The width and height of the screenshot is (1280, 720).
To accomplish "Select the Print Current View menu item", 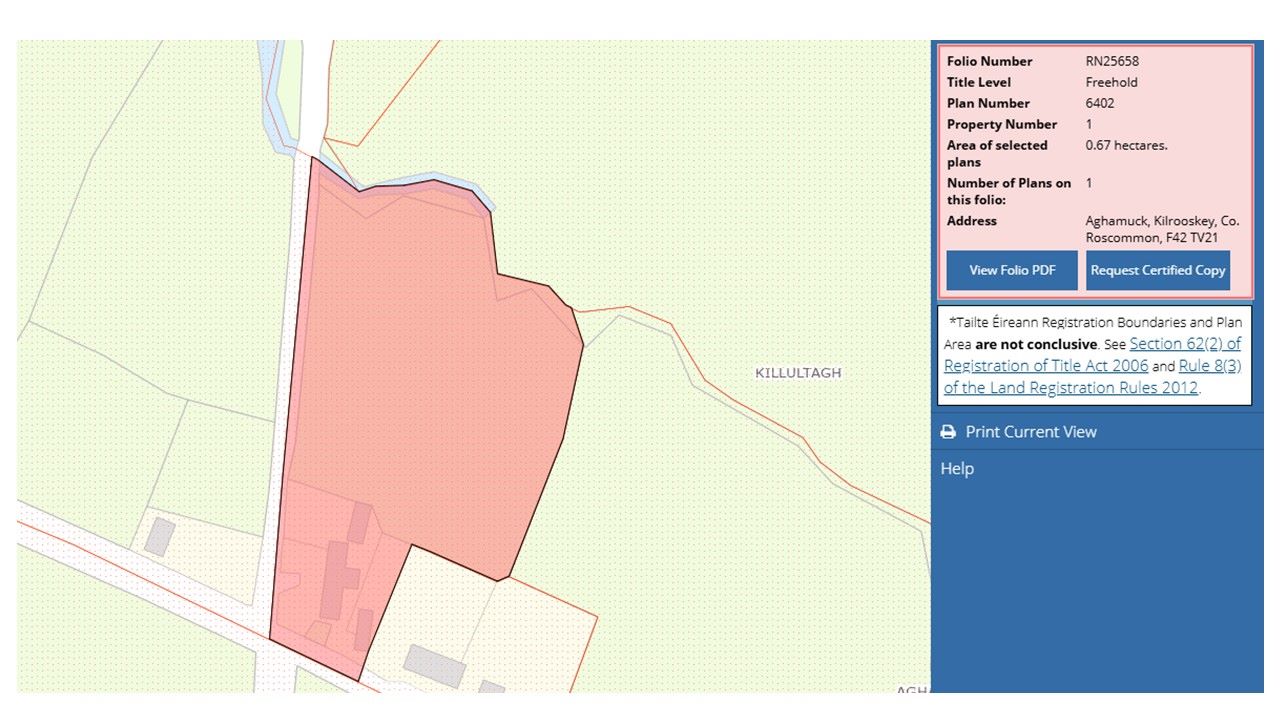I will (1030, 432).
